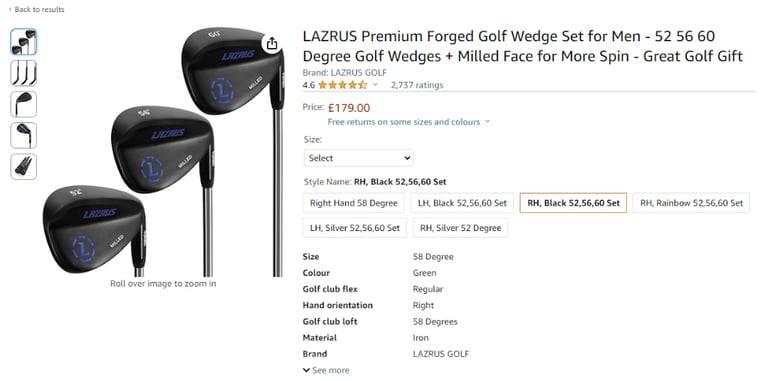This screenshot has width=768, height=381.
Task: Open the Size select dropdown
Action: (359, 158)
